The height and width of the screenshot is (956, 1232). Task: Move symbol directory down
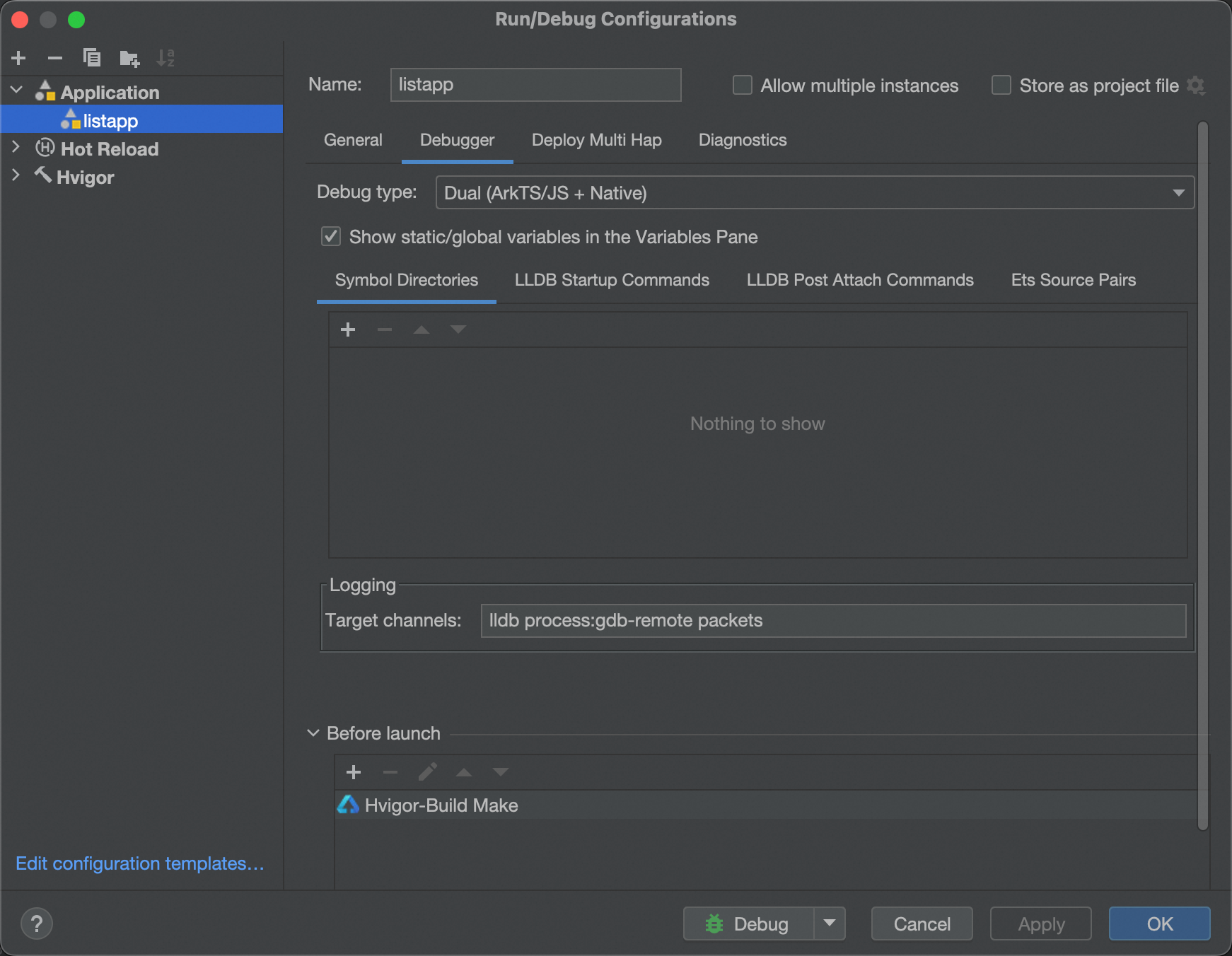[x=458, y=330]
